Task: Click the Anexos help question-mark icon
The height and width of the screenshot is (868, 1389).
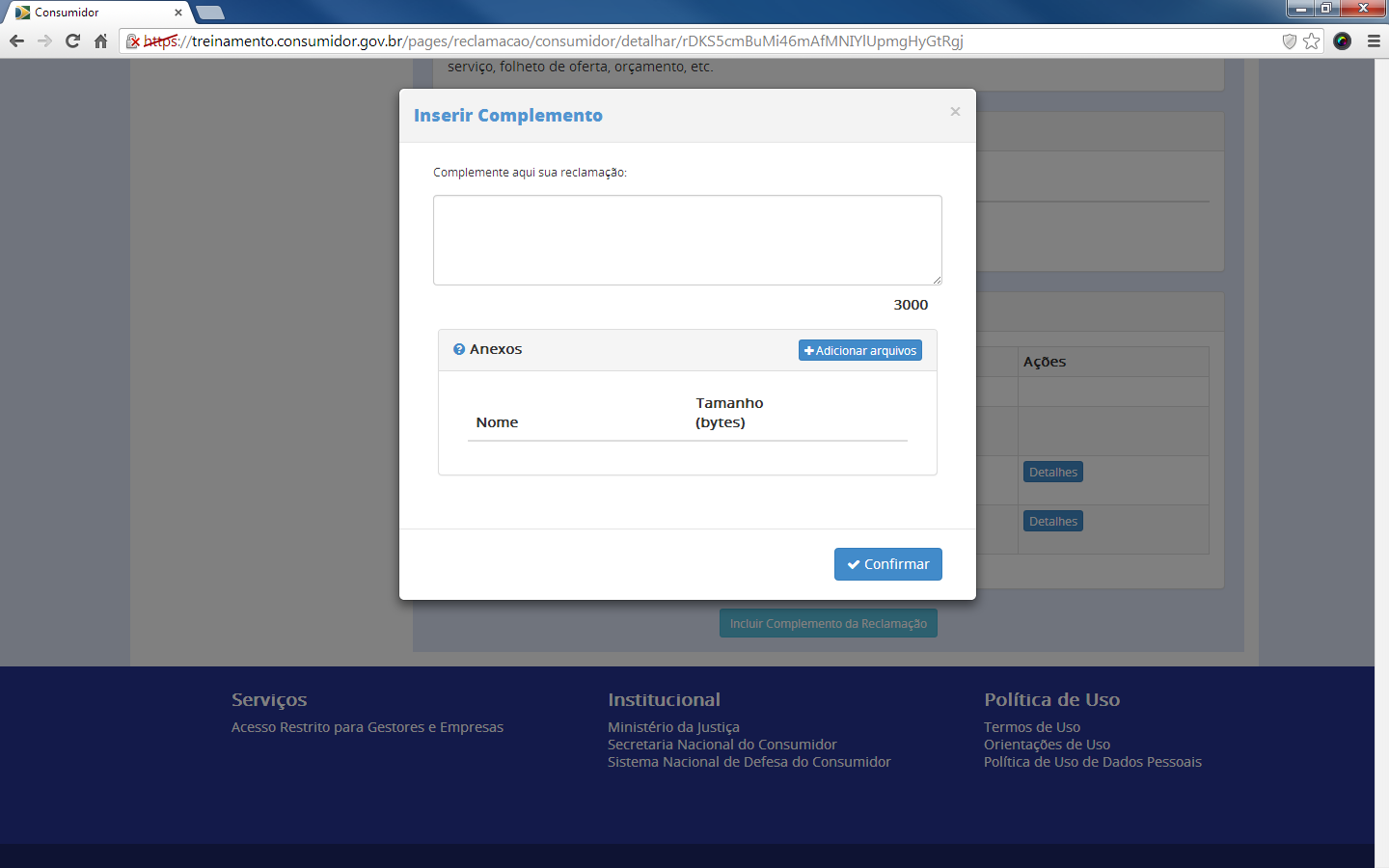Action: click(459, 349)
